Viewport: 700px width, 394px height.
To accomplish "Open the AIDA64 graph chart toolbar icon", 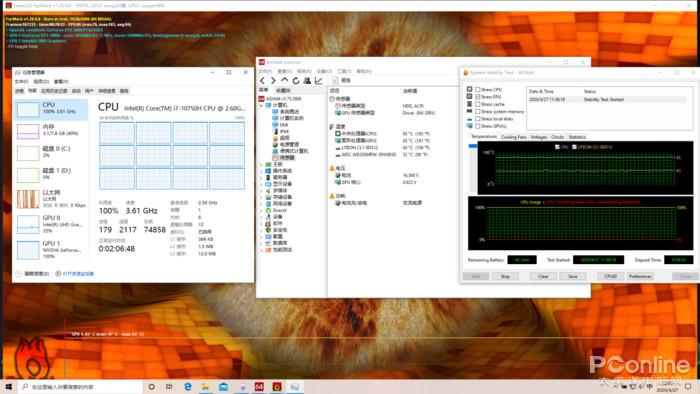I will tap(318, 81).
